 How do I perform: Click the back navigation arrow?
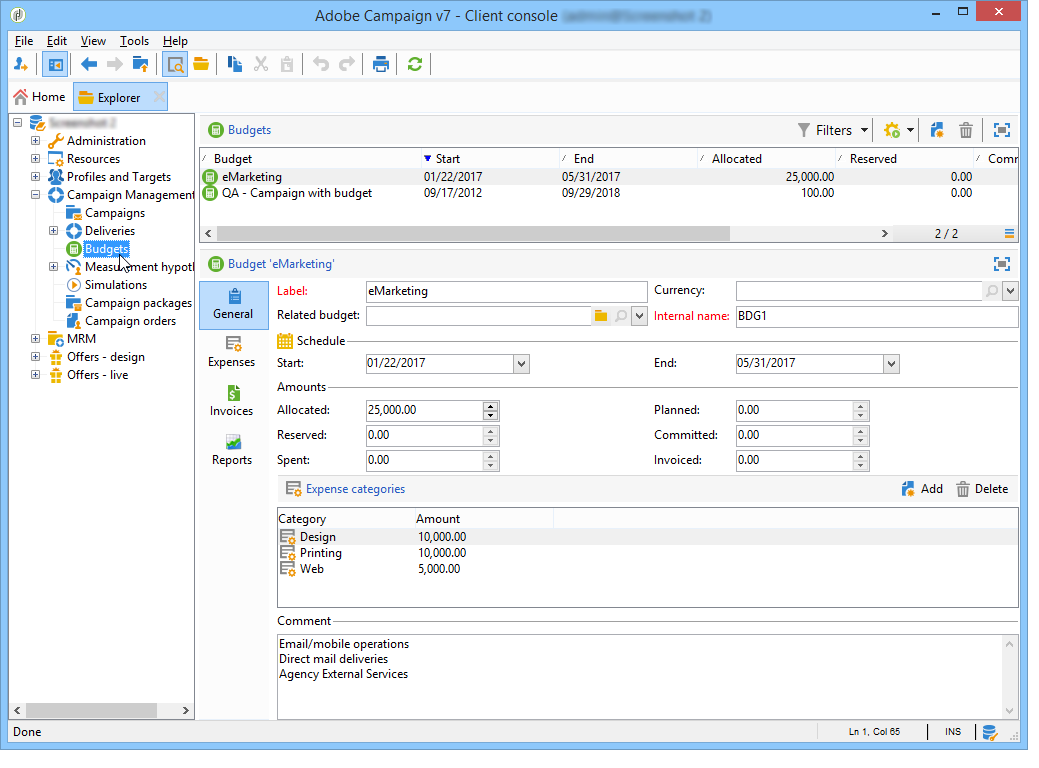click(89, 64)
